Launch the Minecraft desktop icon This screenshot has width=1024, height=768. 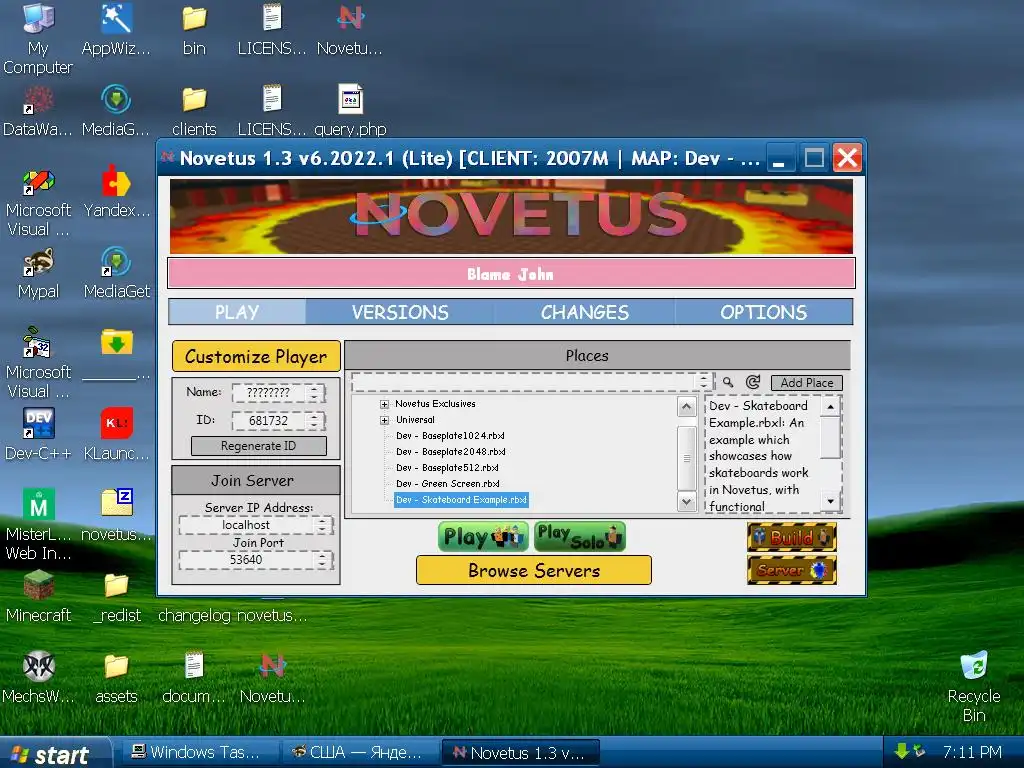click(38, 596)
